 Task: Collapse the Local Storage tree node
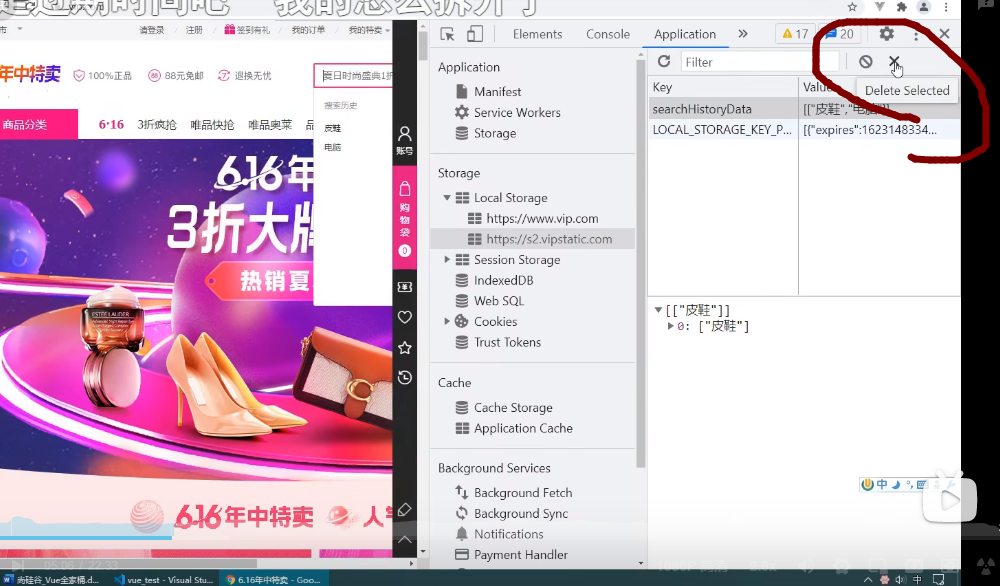[x=447, y=198]
